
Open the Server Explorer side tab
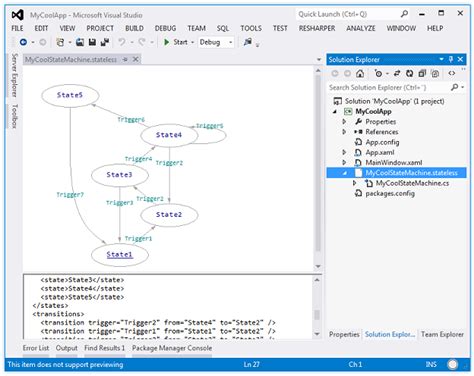pyautogui.click(x=15, y=75)
